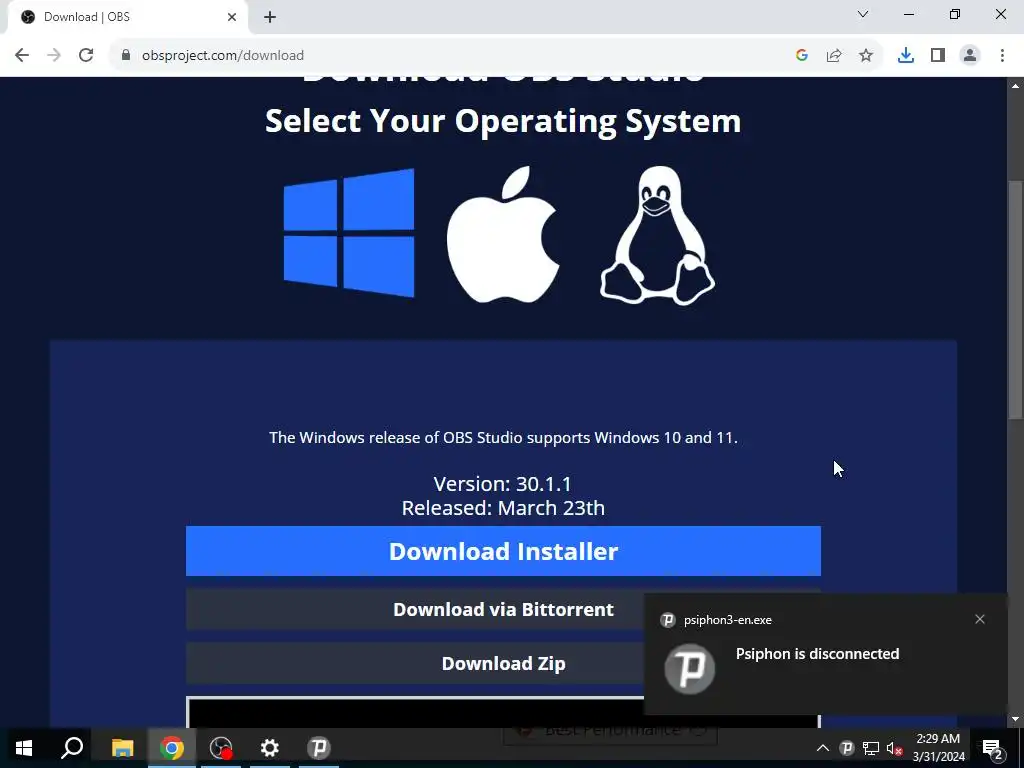This screenshot has height=768, width=1024.
Task: Click the Google icon in address bar
Action: (802, 56)
